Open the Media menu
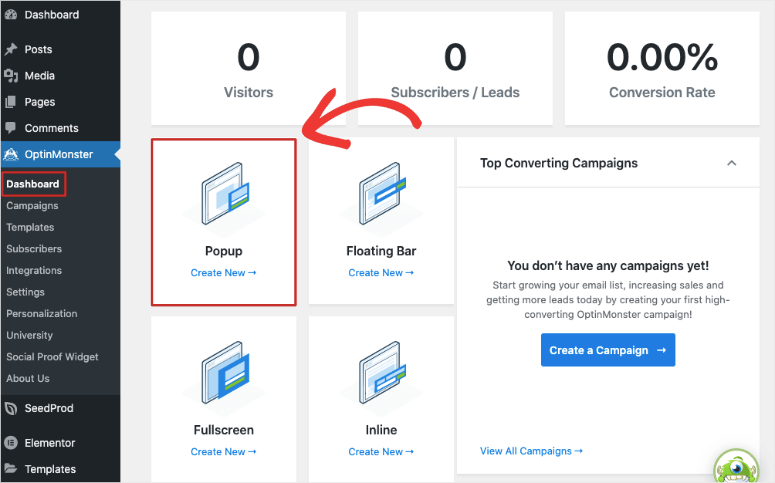 [x=60, y=76]
